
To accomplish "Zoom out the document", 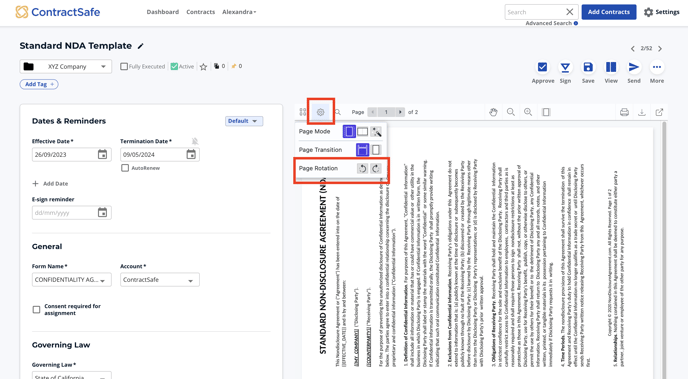I will click(511, 112).
